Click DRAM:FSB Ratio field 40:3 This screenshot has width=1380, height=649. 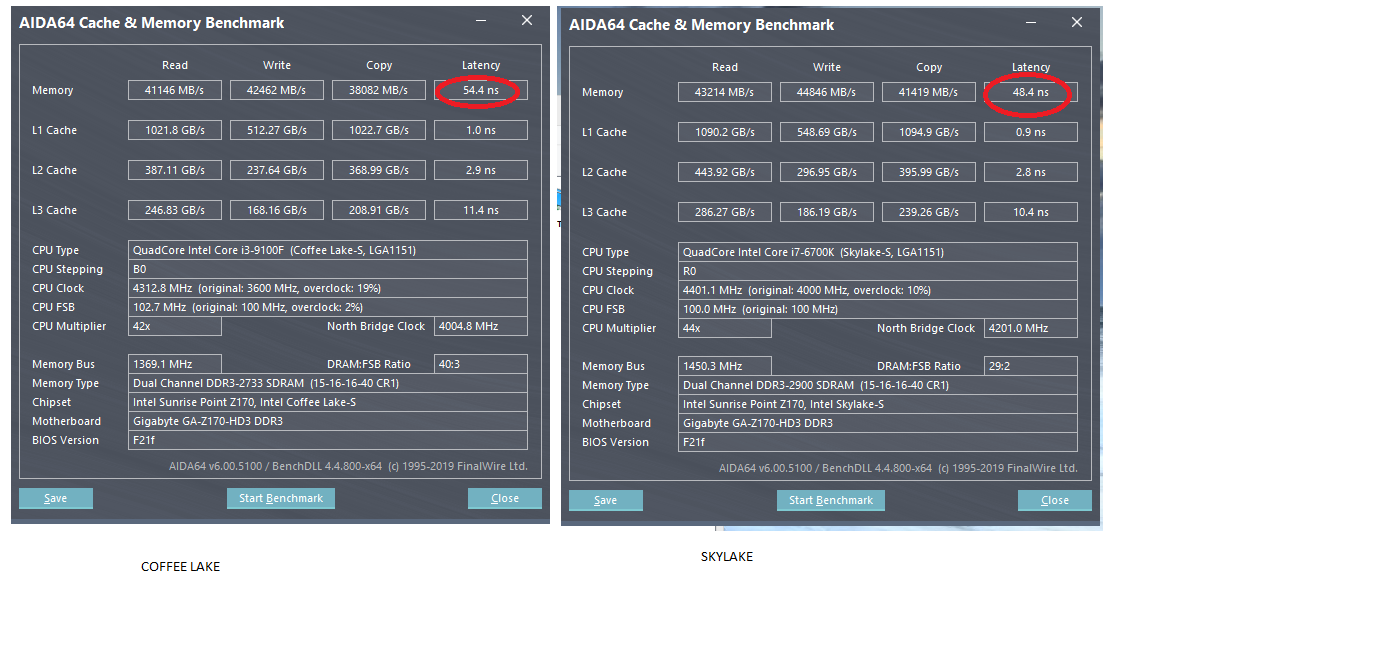481,364
